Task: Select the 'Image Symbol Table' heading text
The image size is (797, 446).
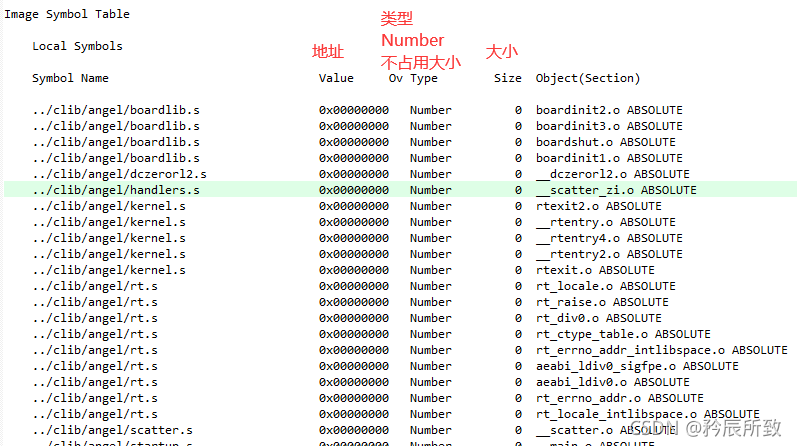Action: (x=67, y=14)
